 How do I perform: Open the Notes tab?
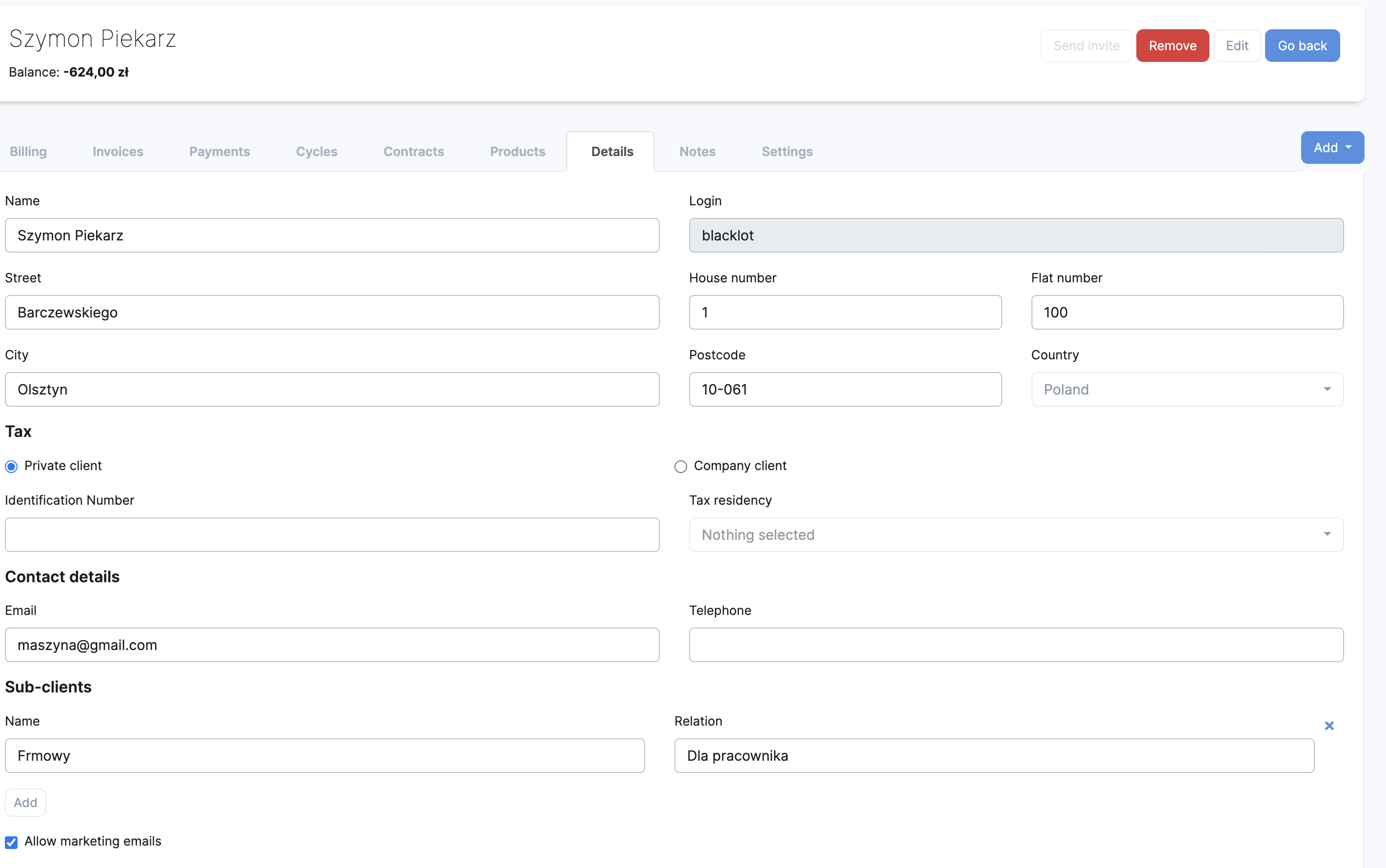(697, 152)
